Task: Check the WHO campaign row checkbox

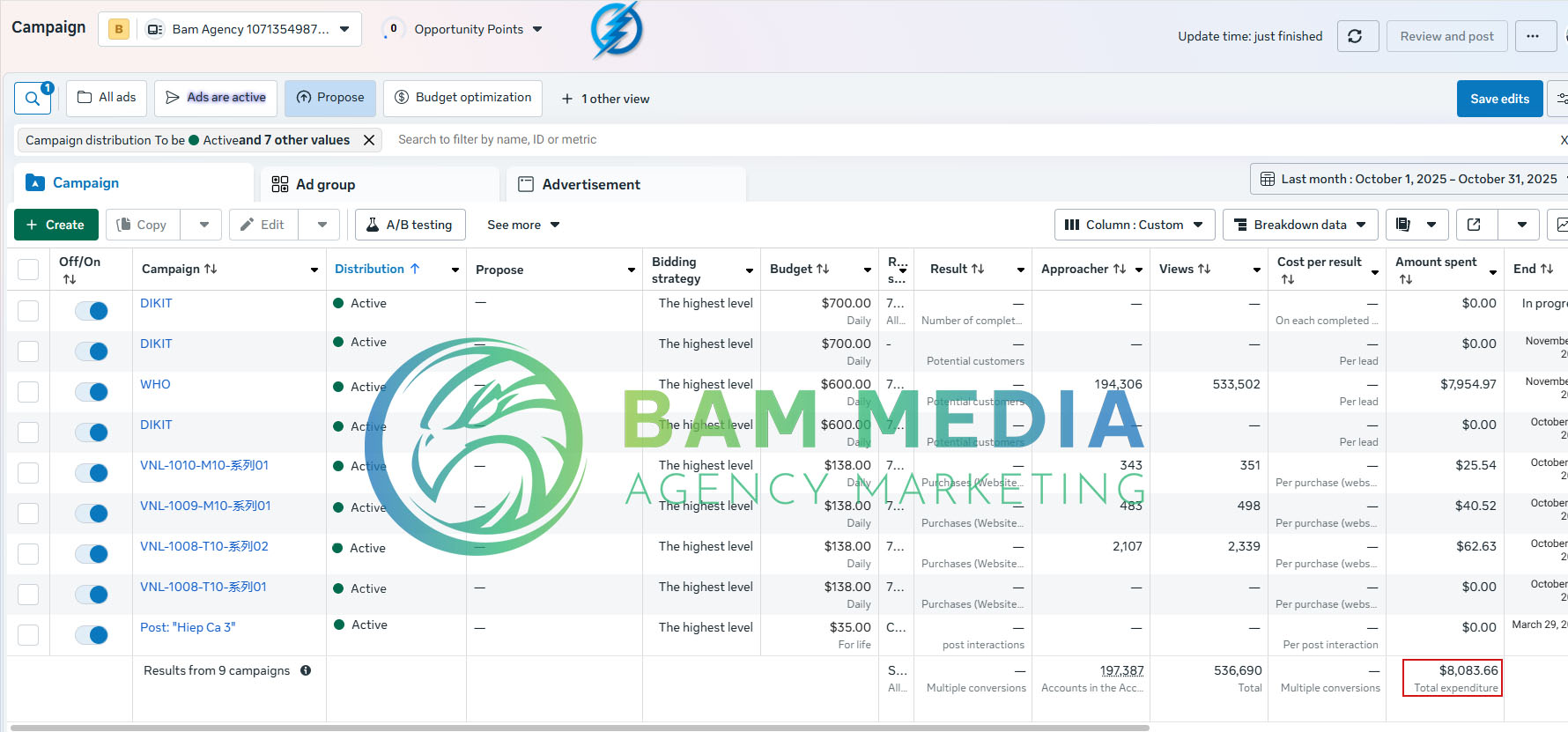Action: [x=28, y=392]
